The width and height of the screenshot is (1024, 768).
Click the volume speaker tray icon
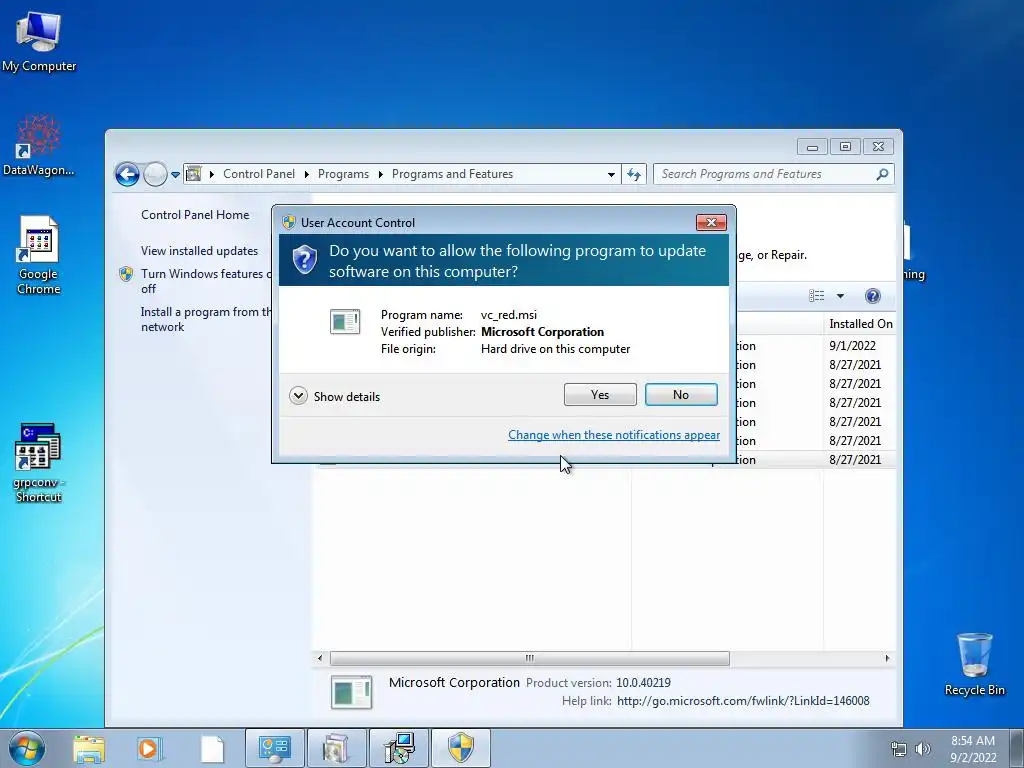pyautogui.click(x=923, y=749)
